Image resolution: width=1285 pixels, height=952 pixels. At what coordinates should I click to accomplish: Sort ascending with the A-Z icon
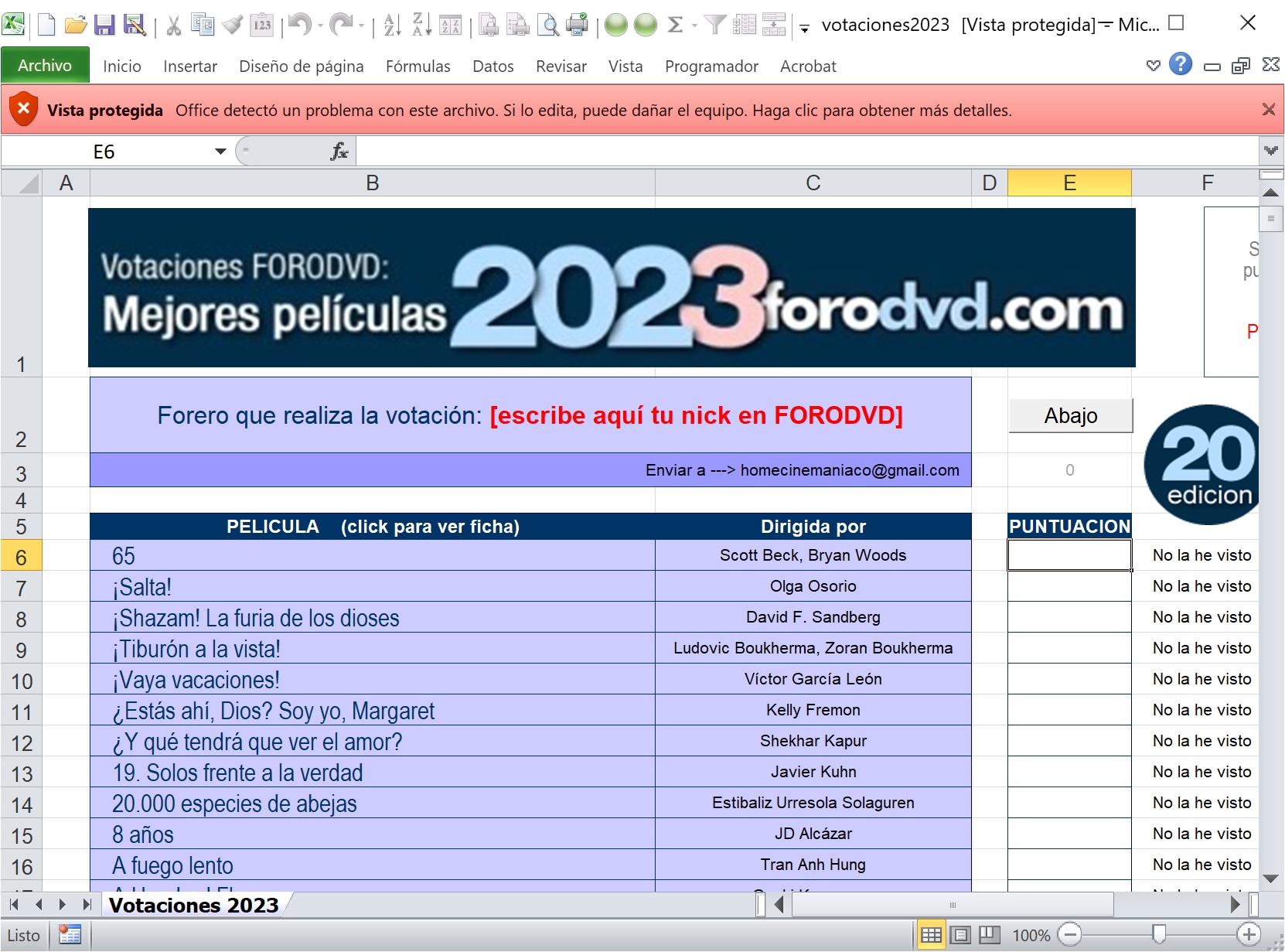(x=392, y=25)
